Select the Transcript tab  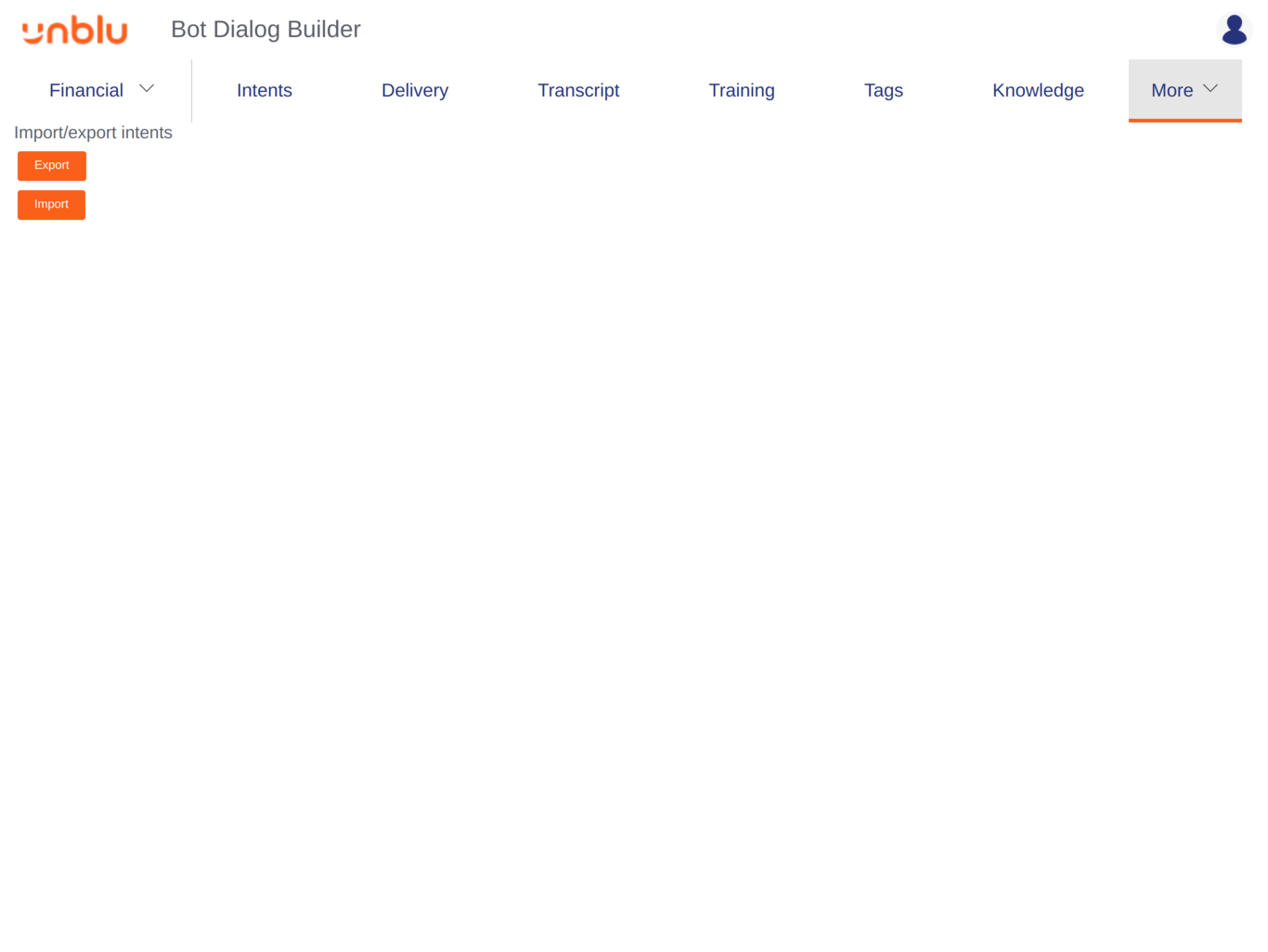pos(578,90)
